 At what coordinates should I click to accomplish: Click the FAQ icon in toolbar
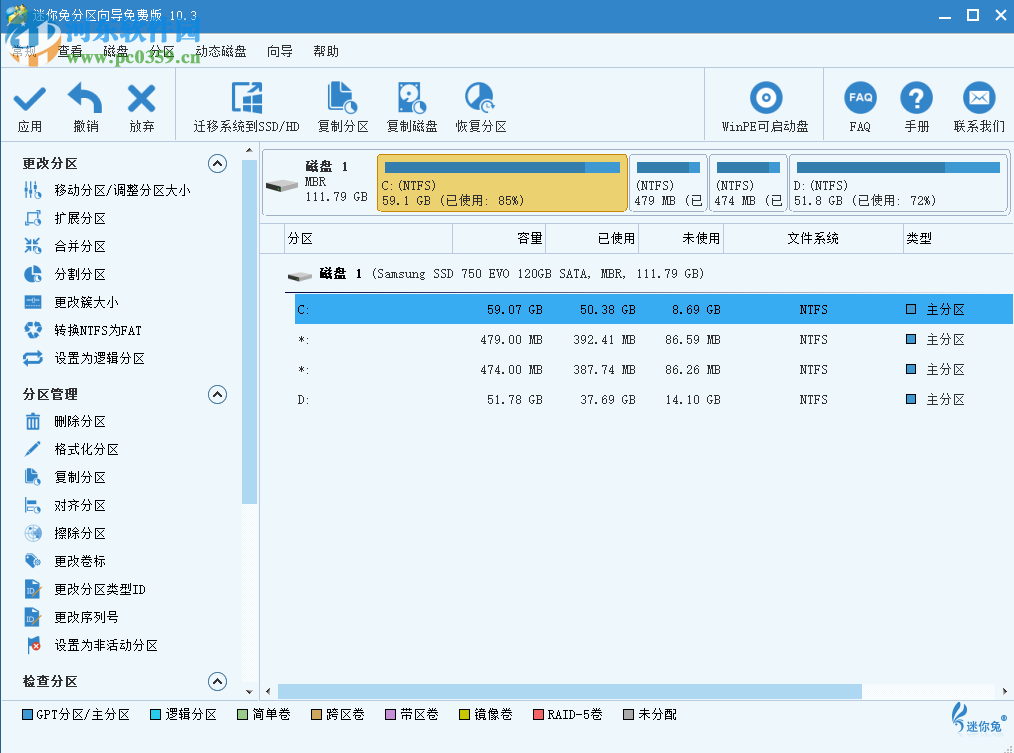(x=859, y=103)
